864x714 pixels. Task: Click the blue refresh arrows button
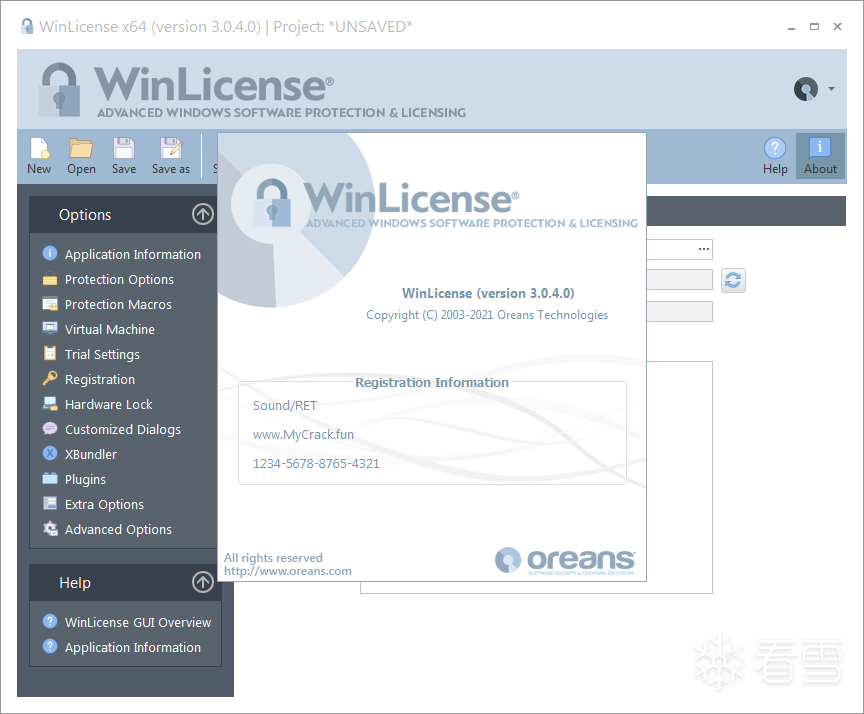pos(733,280)
